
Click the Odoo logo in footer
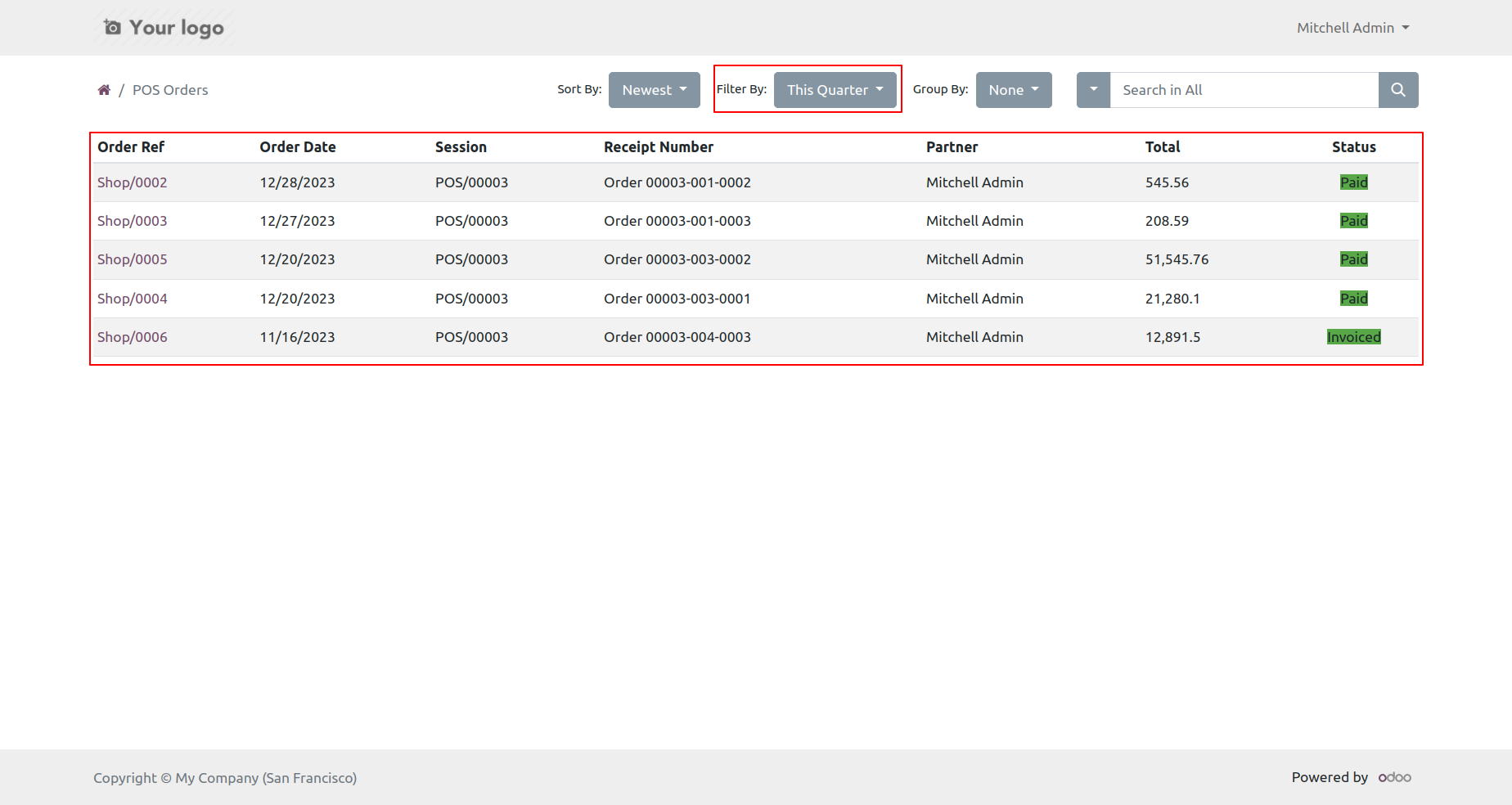point(1395,777)
